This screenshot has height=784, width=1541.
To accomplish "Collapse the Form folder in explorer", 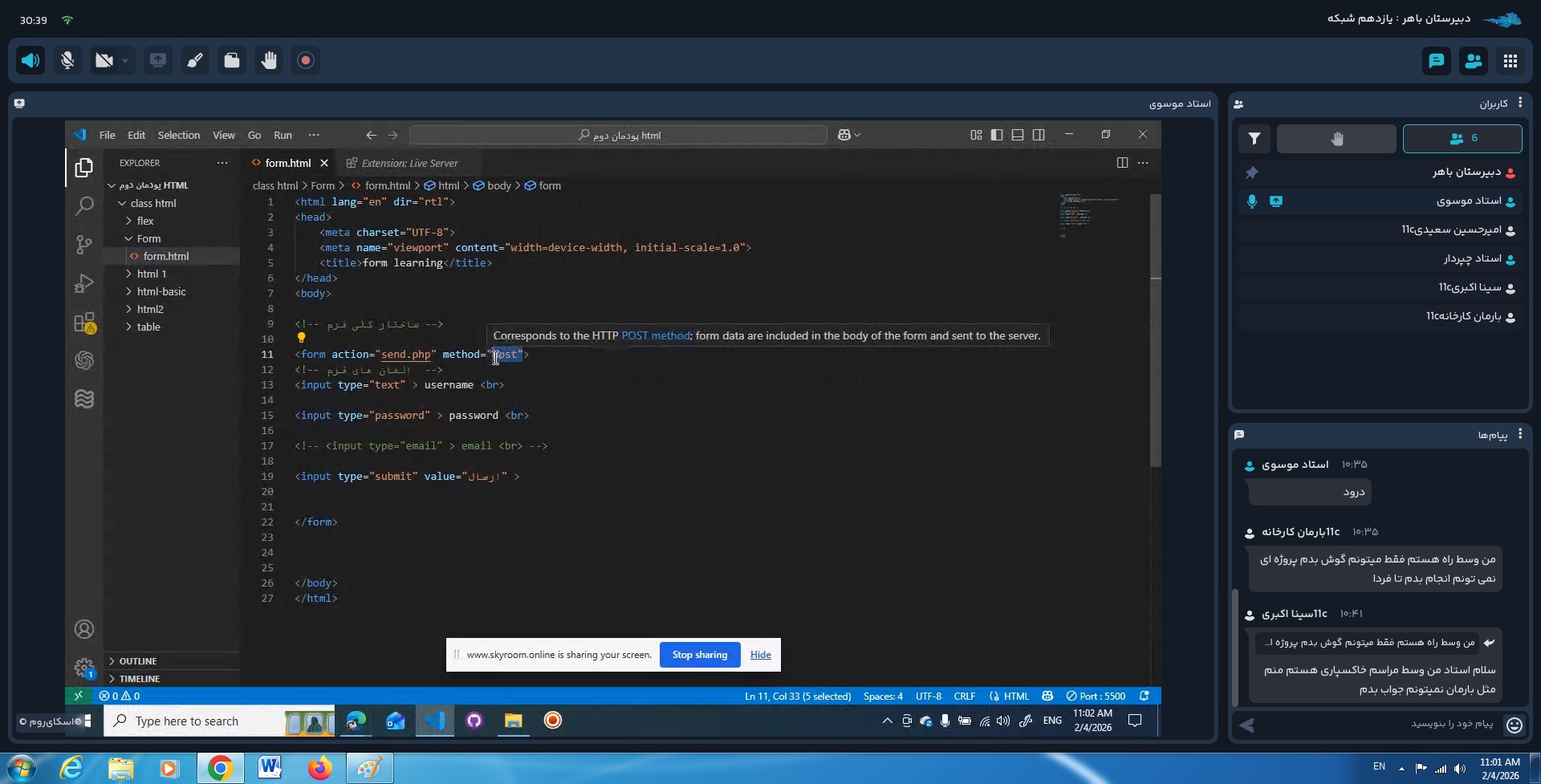I will (148, 238).
